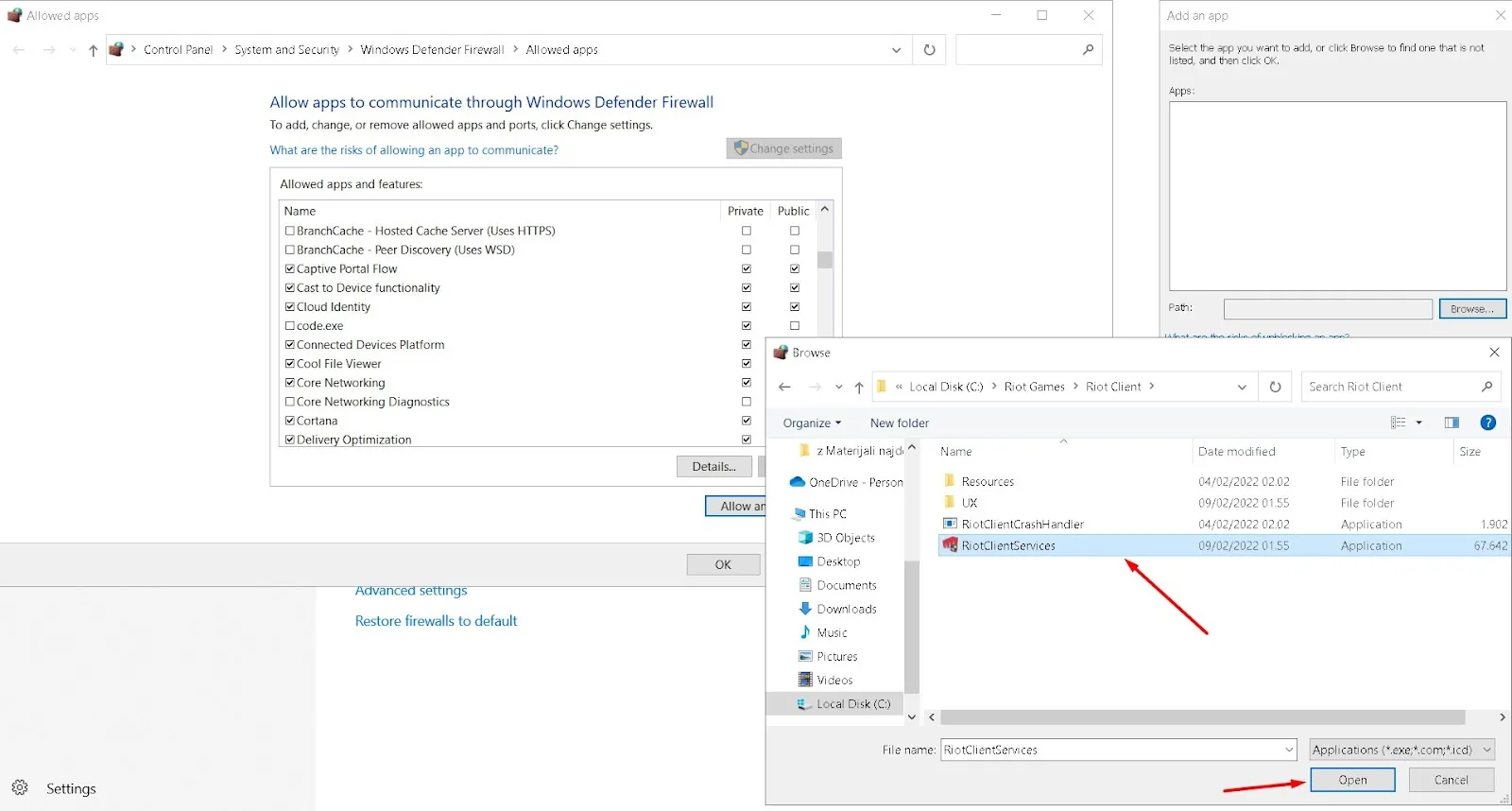
Task: Open Pictures in navigation pane
Action: click(829, 656)
